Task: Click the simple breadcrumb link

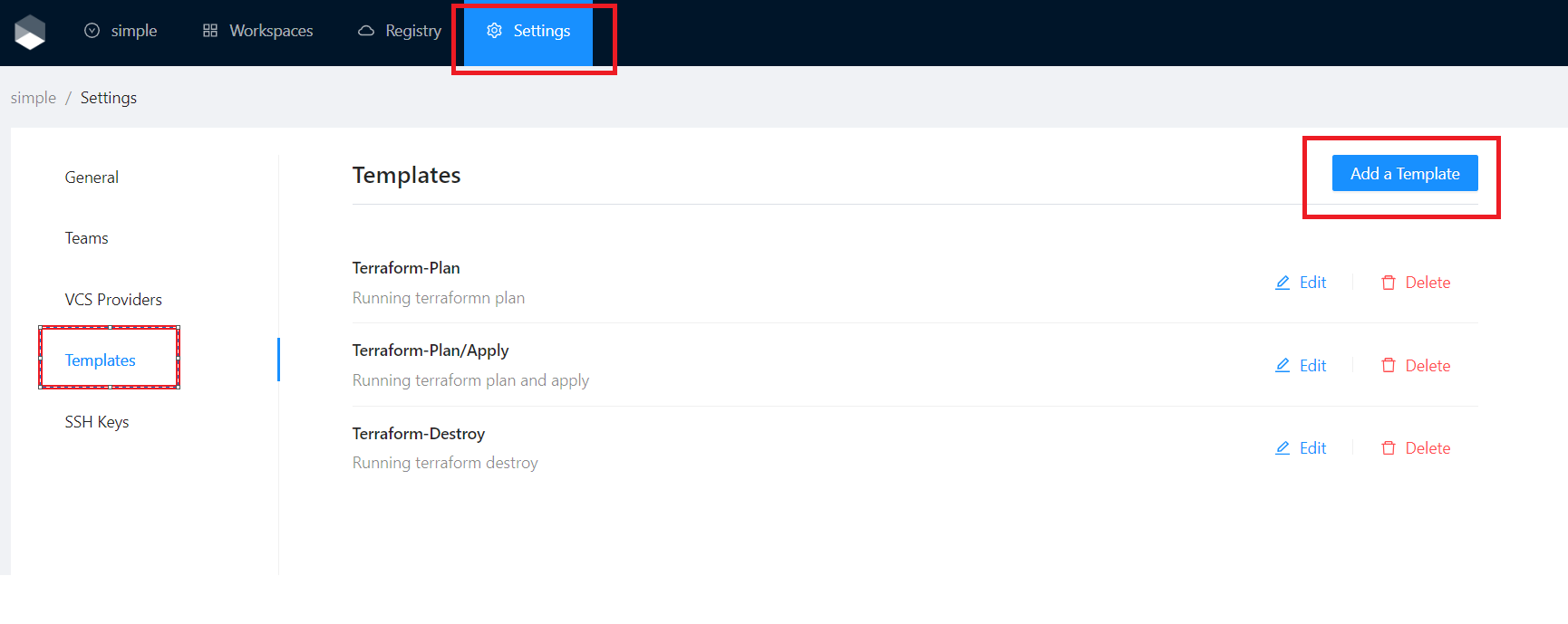Action: coord(34,98)
